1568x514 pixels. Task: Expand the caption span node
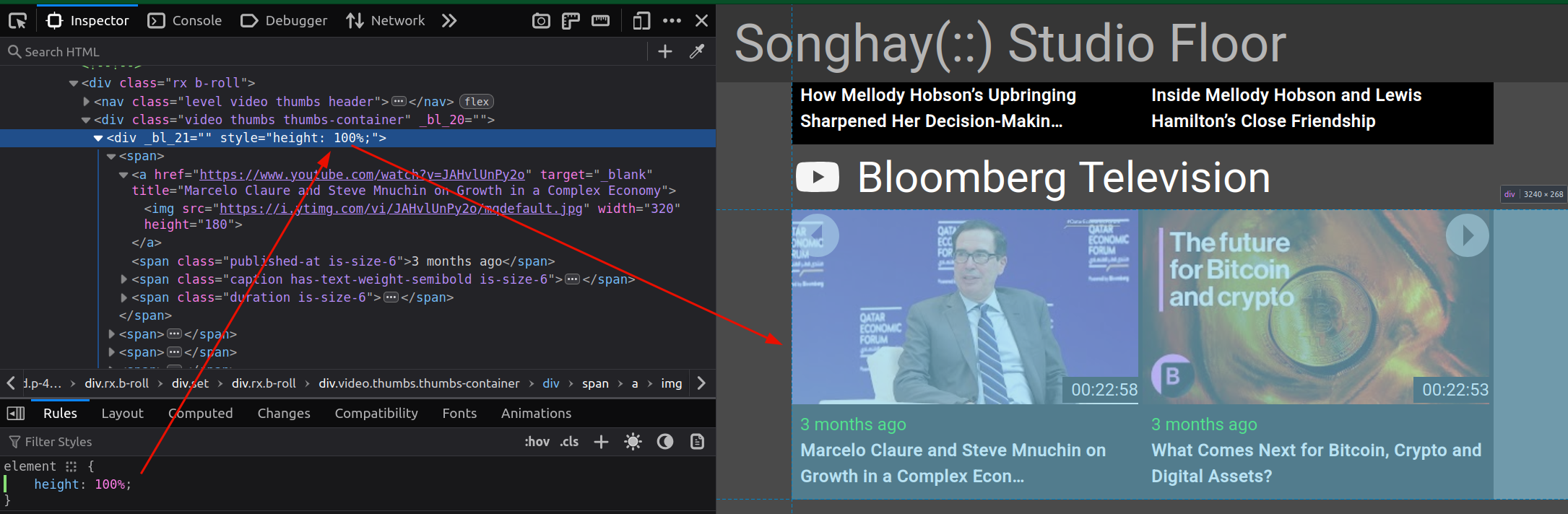(x=124, y=279)
